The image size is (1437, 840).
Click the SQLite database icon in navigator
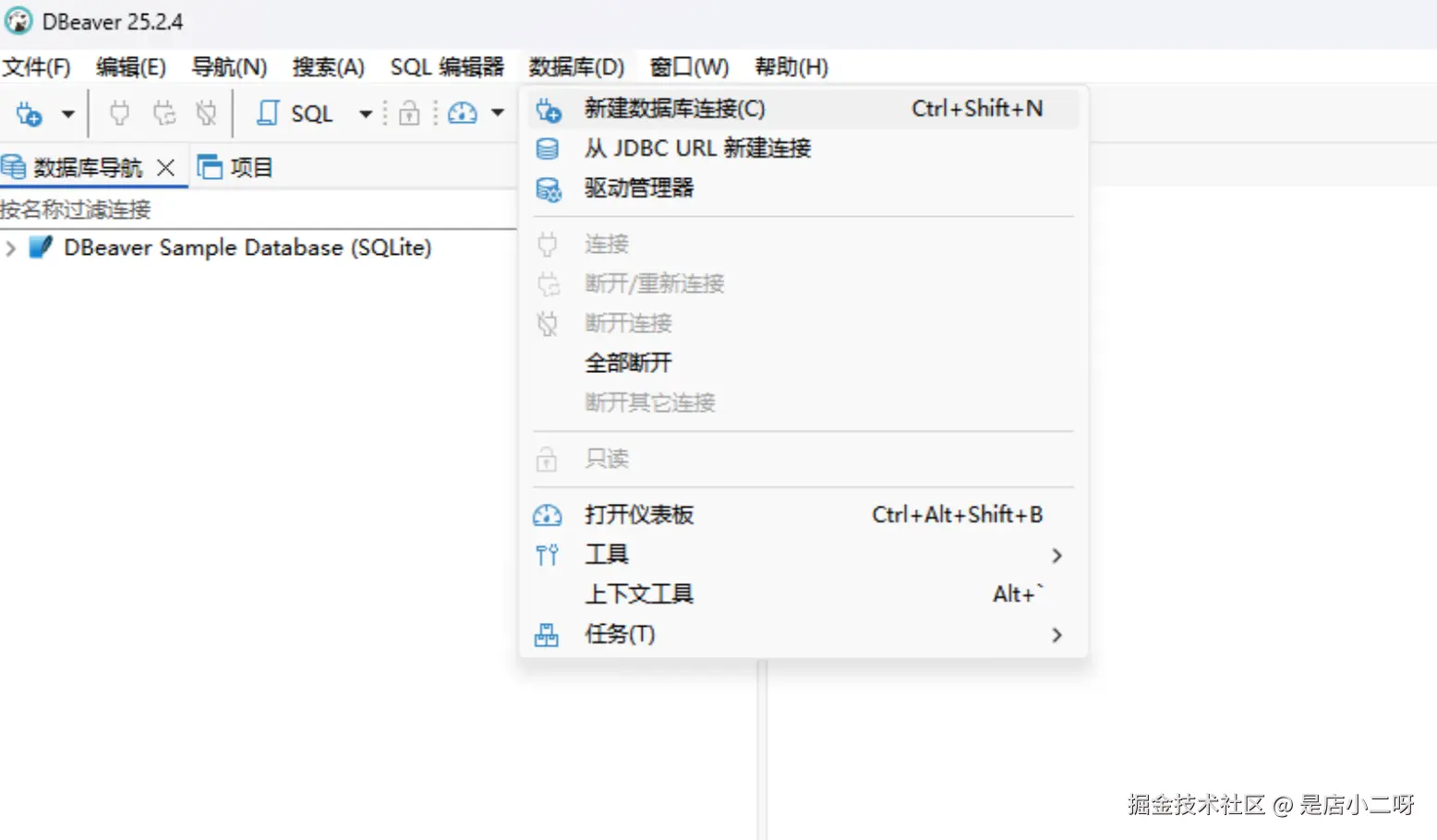pyautogui.click(x=41, y=247)
